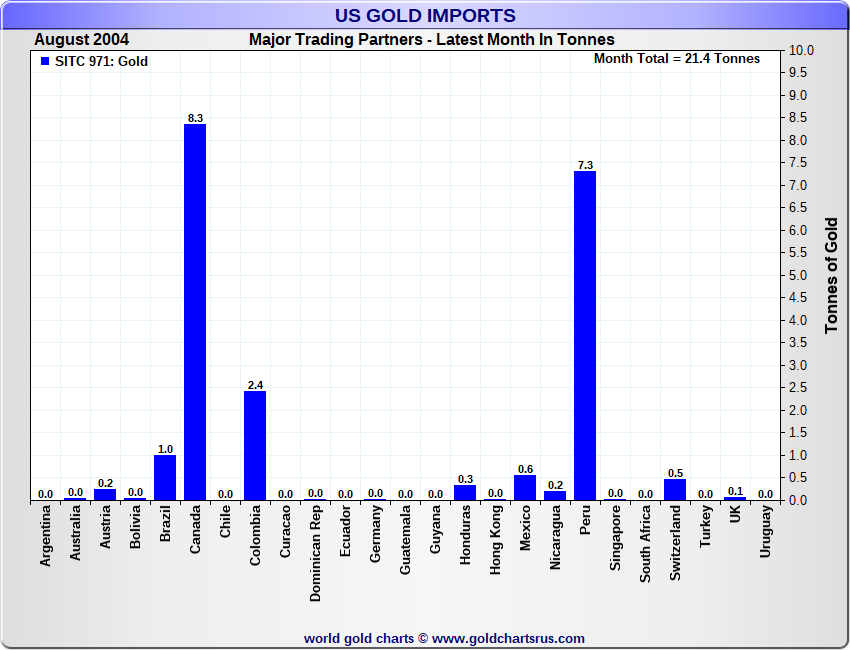The image size is (850, 650).
Task: Click the Tonnes of Gold axis title
Action: (832, 275)
